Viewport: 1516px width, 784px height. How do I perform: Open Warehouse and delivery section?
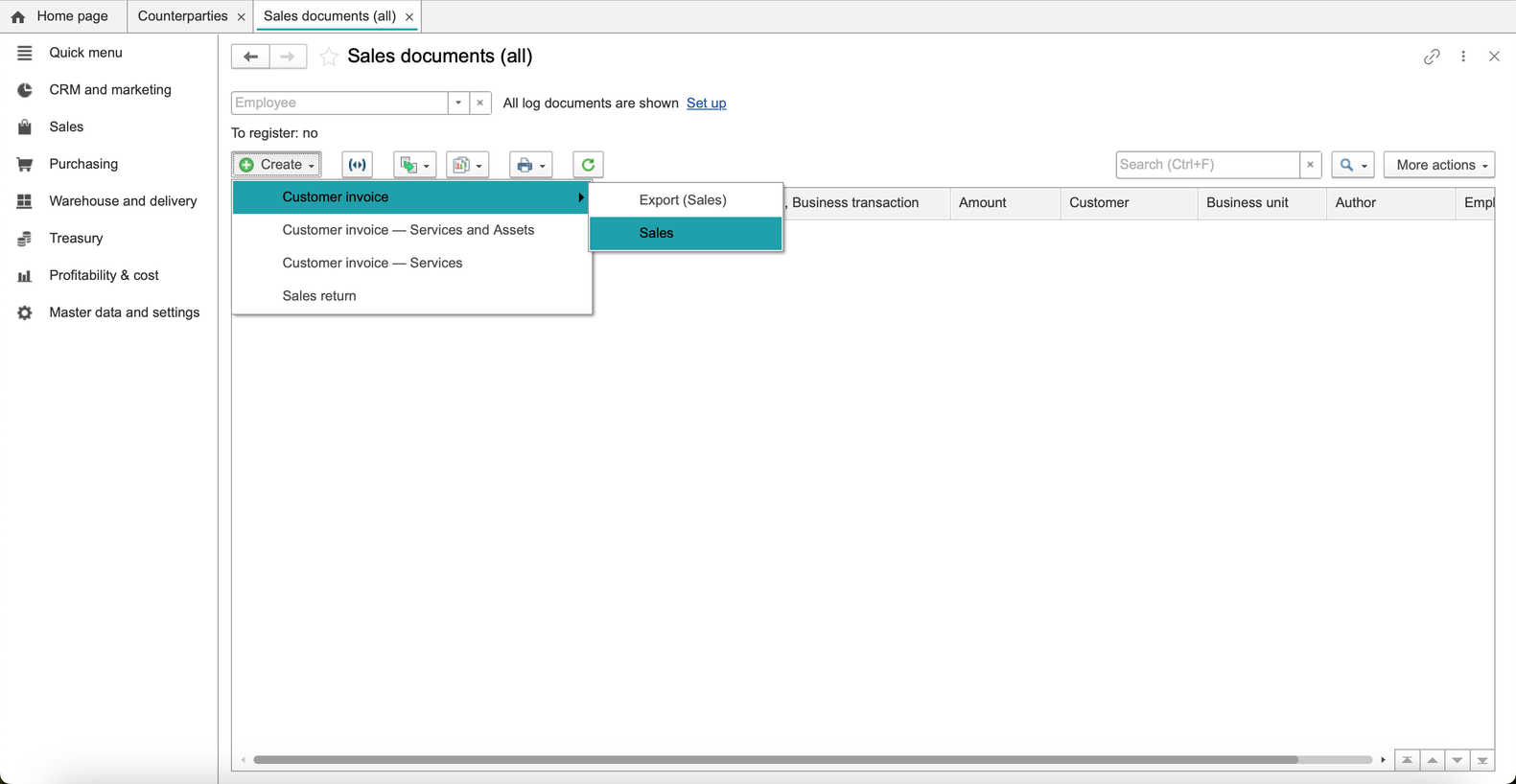pos(123,201)
